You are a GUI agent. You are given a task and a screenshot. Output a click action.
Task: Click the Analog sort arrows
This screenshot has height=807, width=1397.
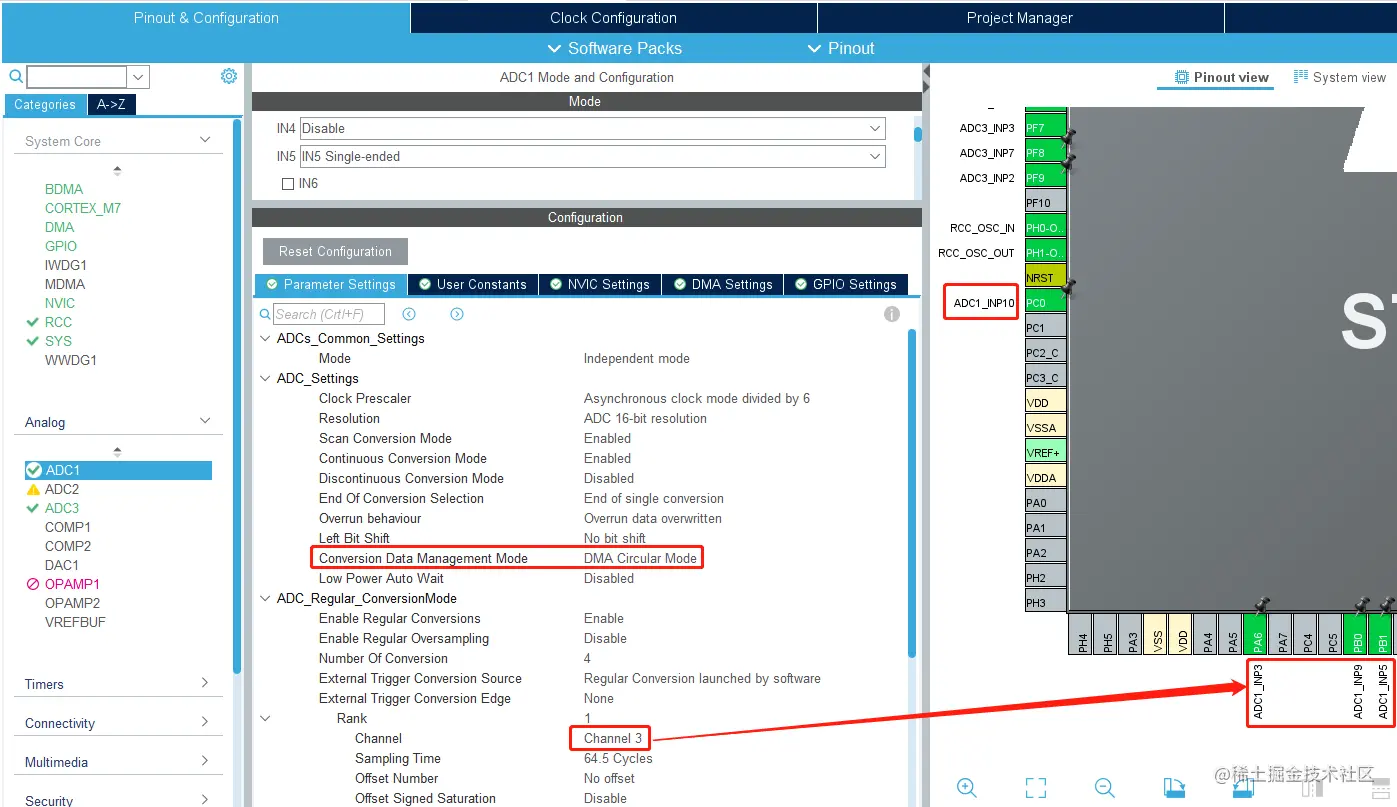(x=118, y=451)
